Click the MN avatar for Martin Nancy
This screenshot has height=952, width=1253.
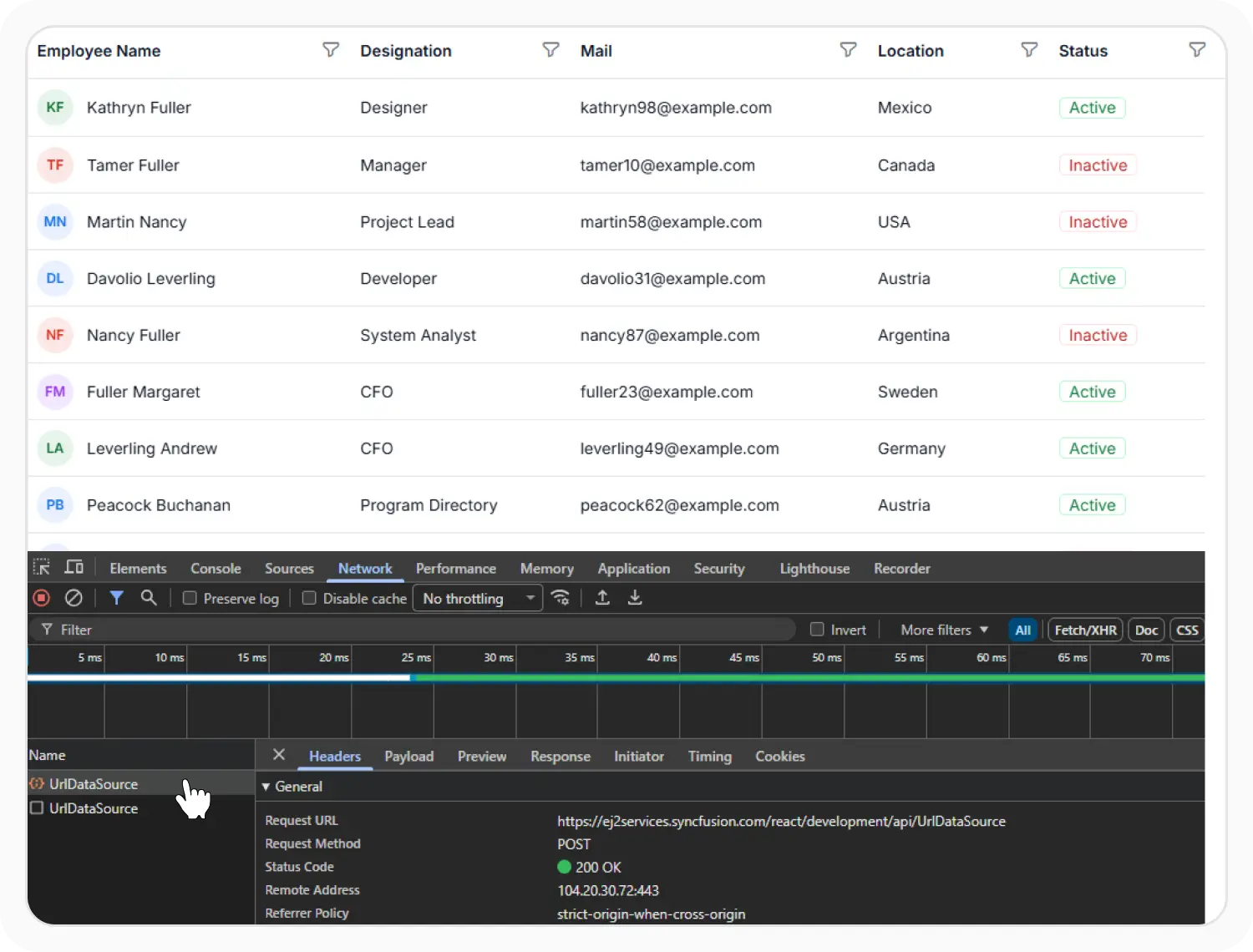point(55,222)
